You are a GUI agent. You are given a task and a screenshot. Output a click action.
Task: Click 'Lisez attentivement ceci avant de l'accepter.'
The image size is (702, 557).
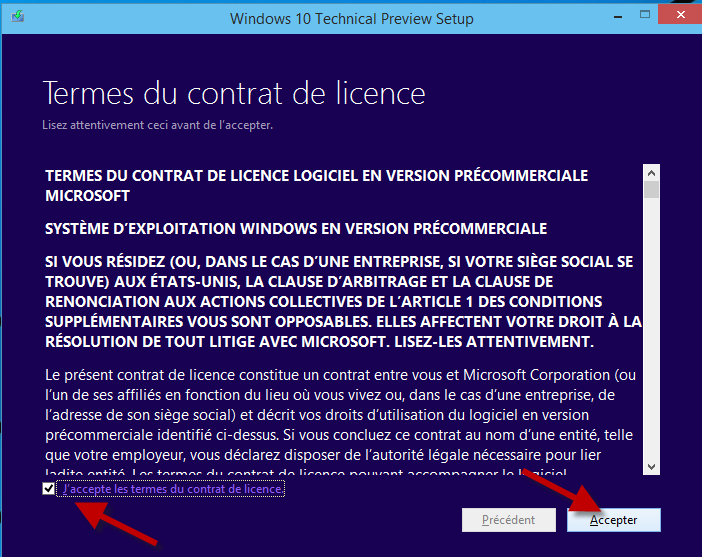point(157,125)
